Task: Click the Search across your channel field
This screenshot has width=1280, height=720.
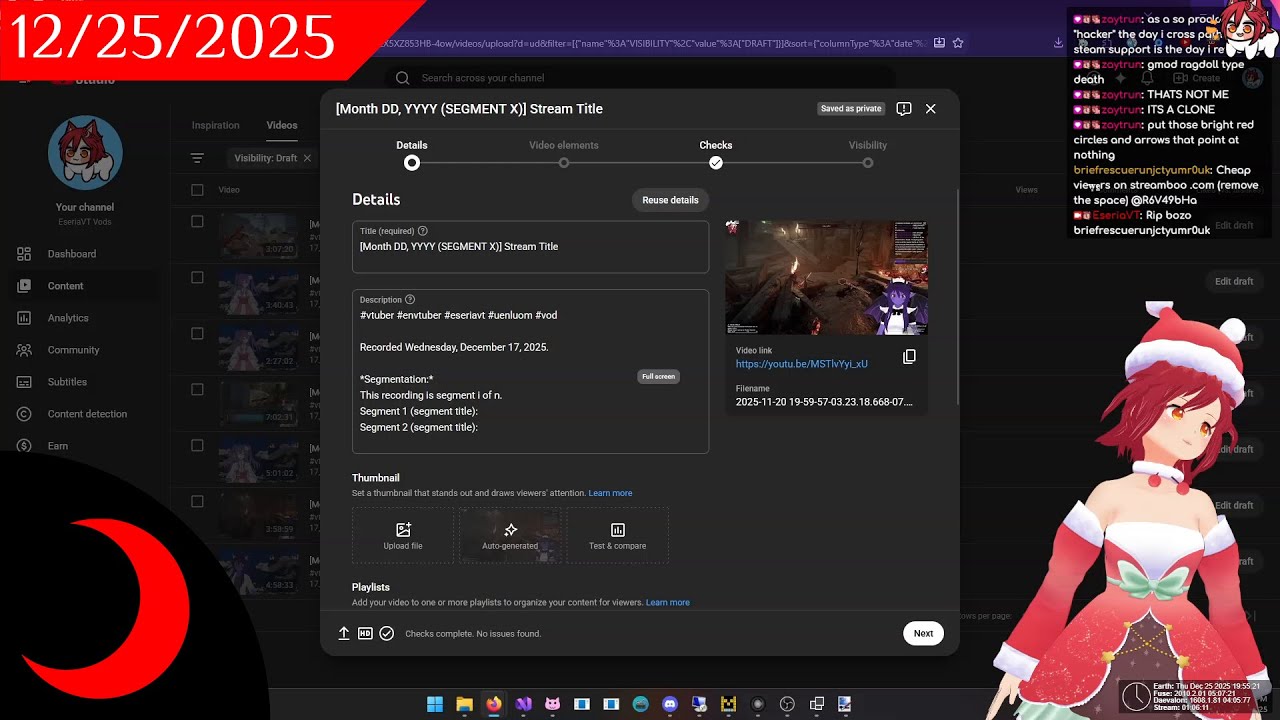Action: coord(640,78)
